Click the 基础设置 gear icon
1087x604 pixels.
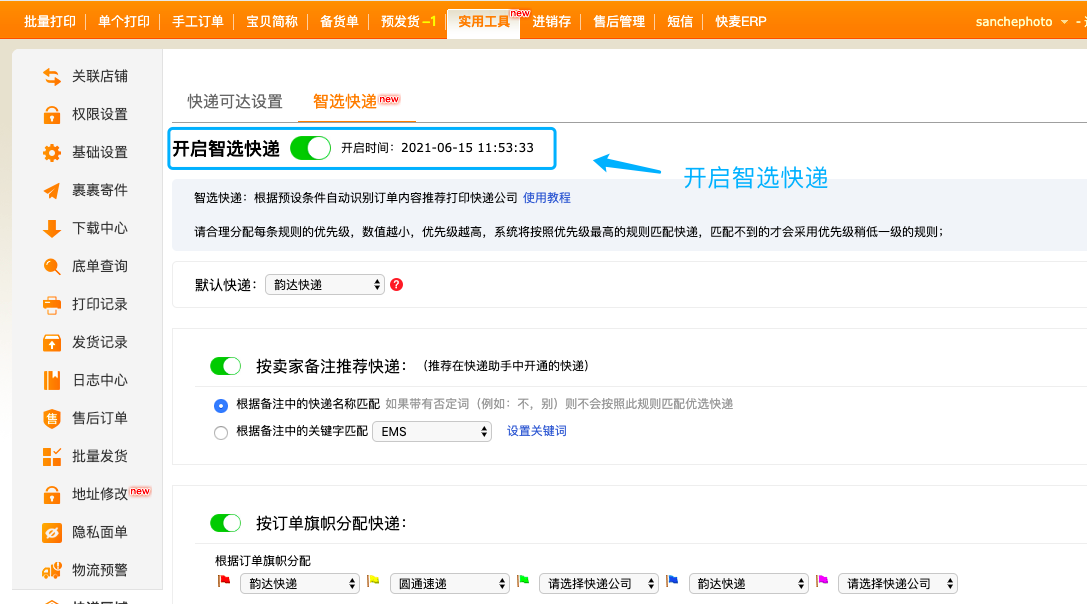(x=52, y=153)
